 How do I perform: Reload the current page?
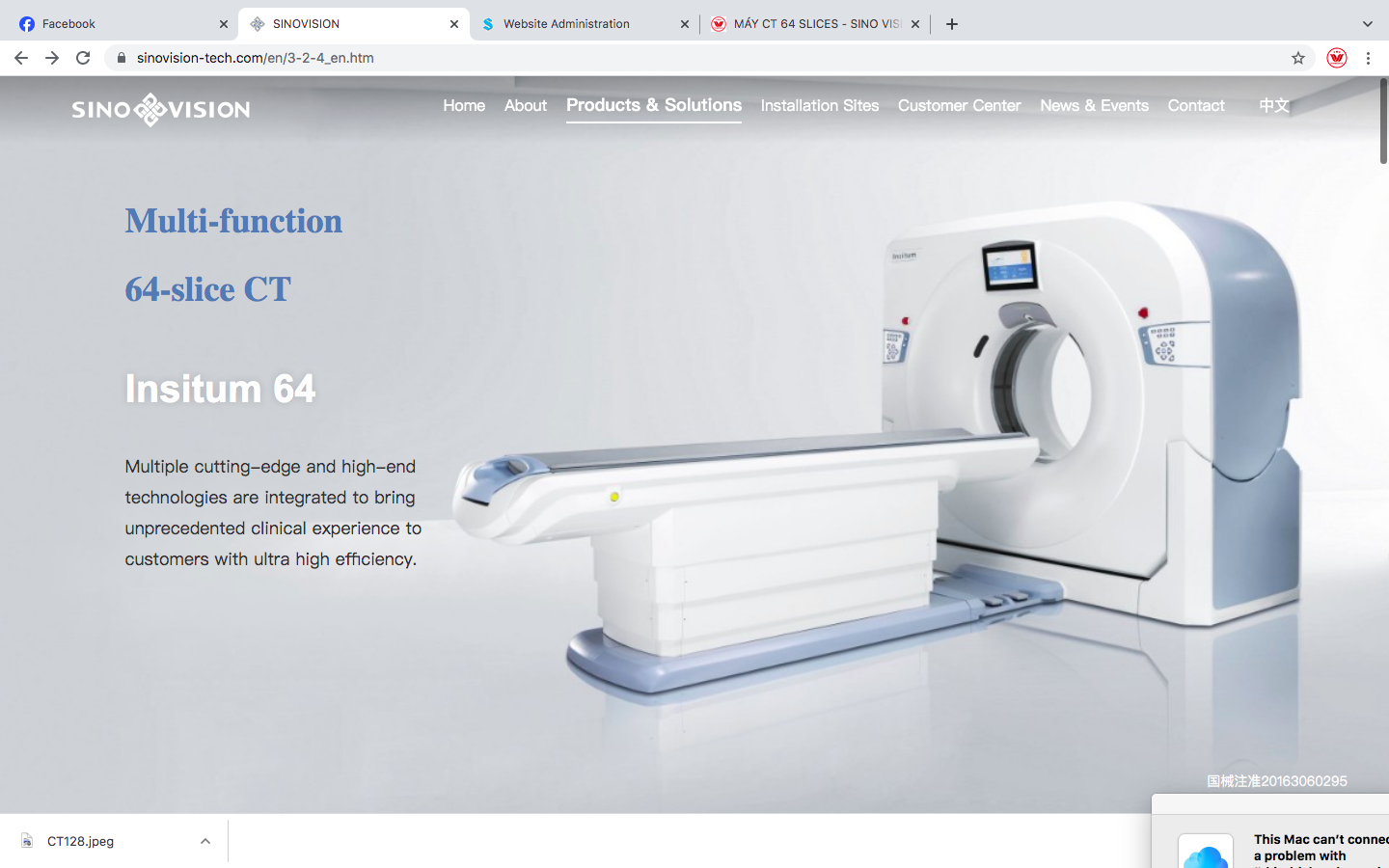83,58
